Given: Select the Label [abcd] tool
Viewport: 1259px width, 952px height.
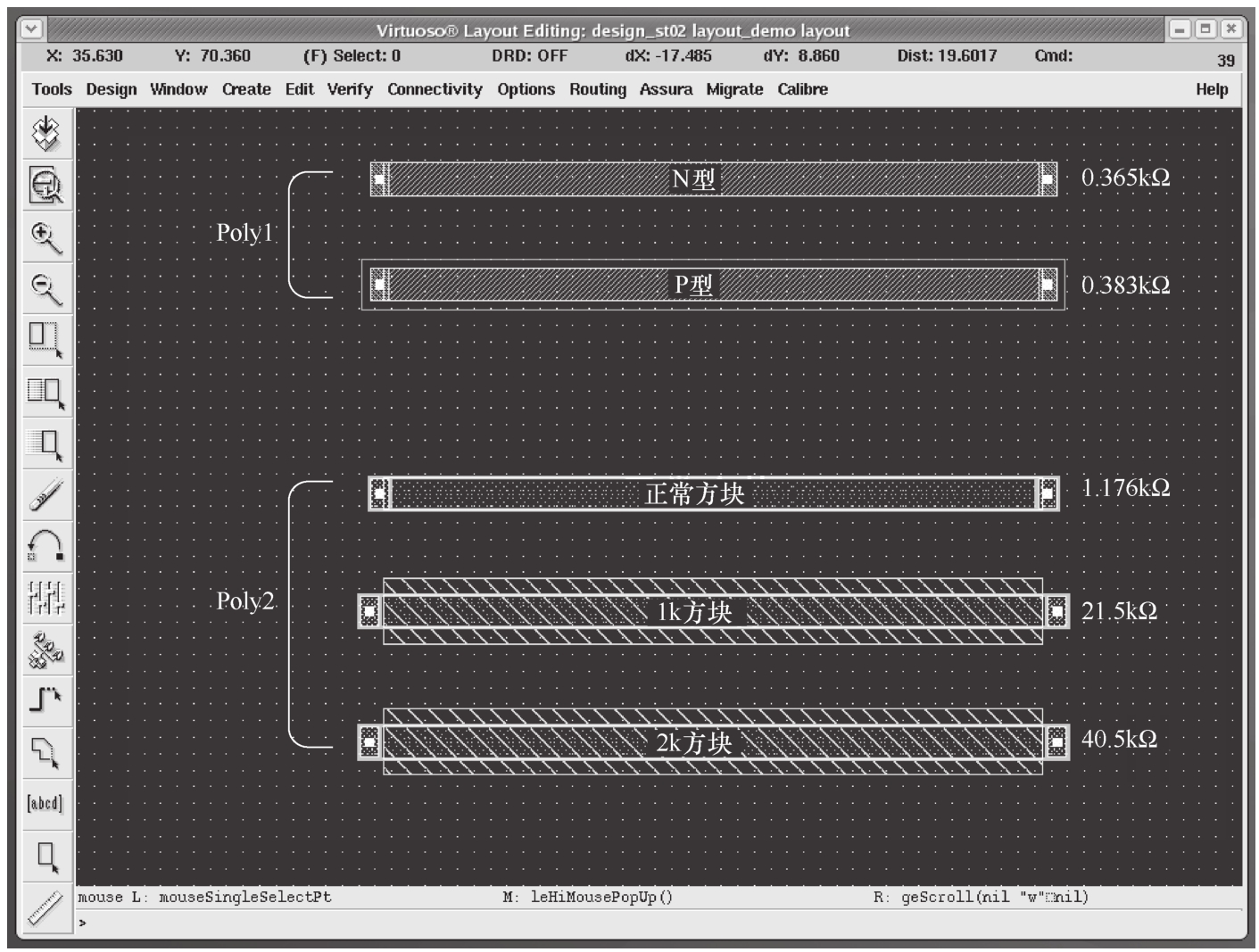Looking at the screenshot, I should click(46, 803).
